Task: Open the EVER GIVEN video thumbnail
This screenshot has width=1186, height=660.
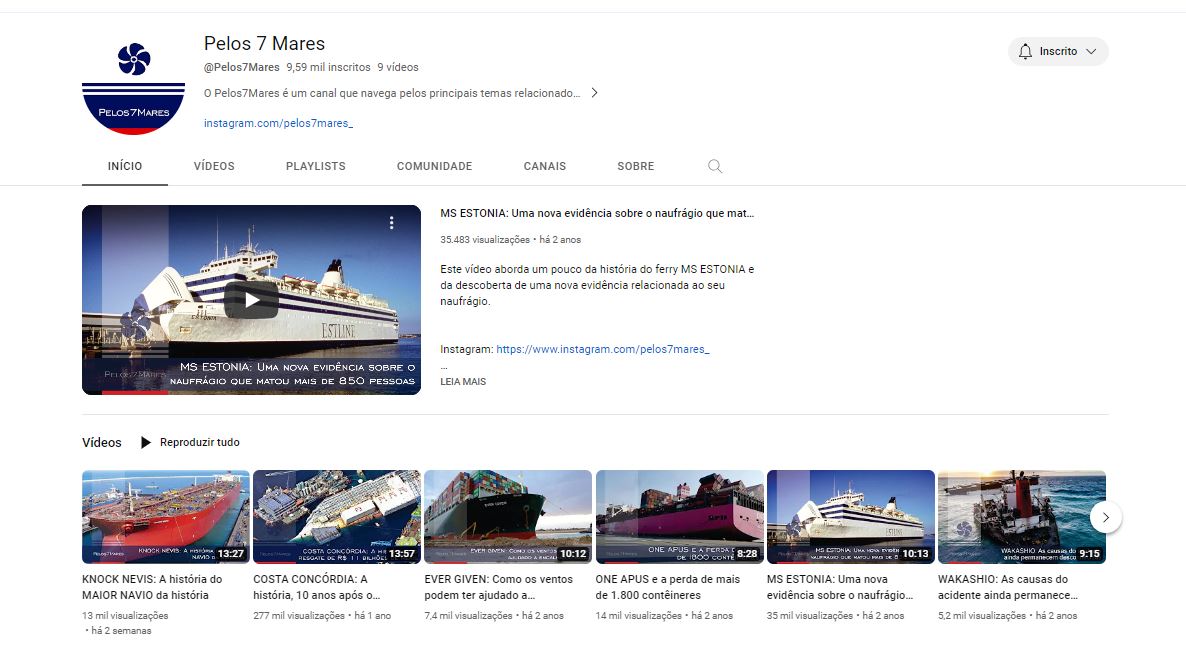Action: tap(508, 517)
